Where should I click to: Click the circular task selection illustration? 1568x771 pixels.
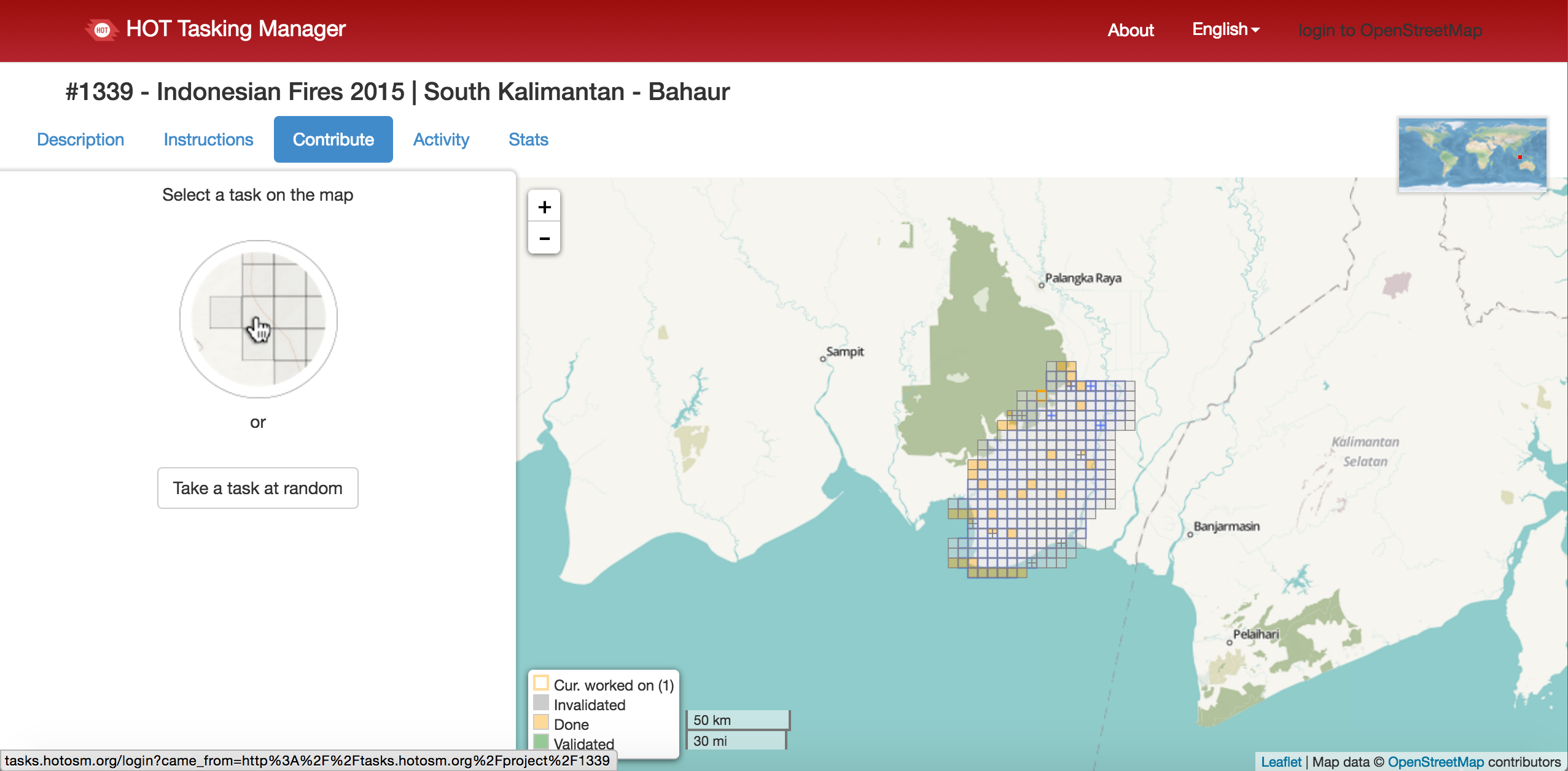258,319
